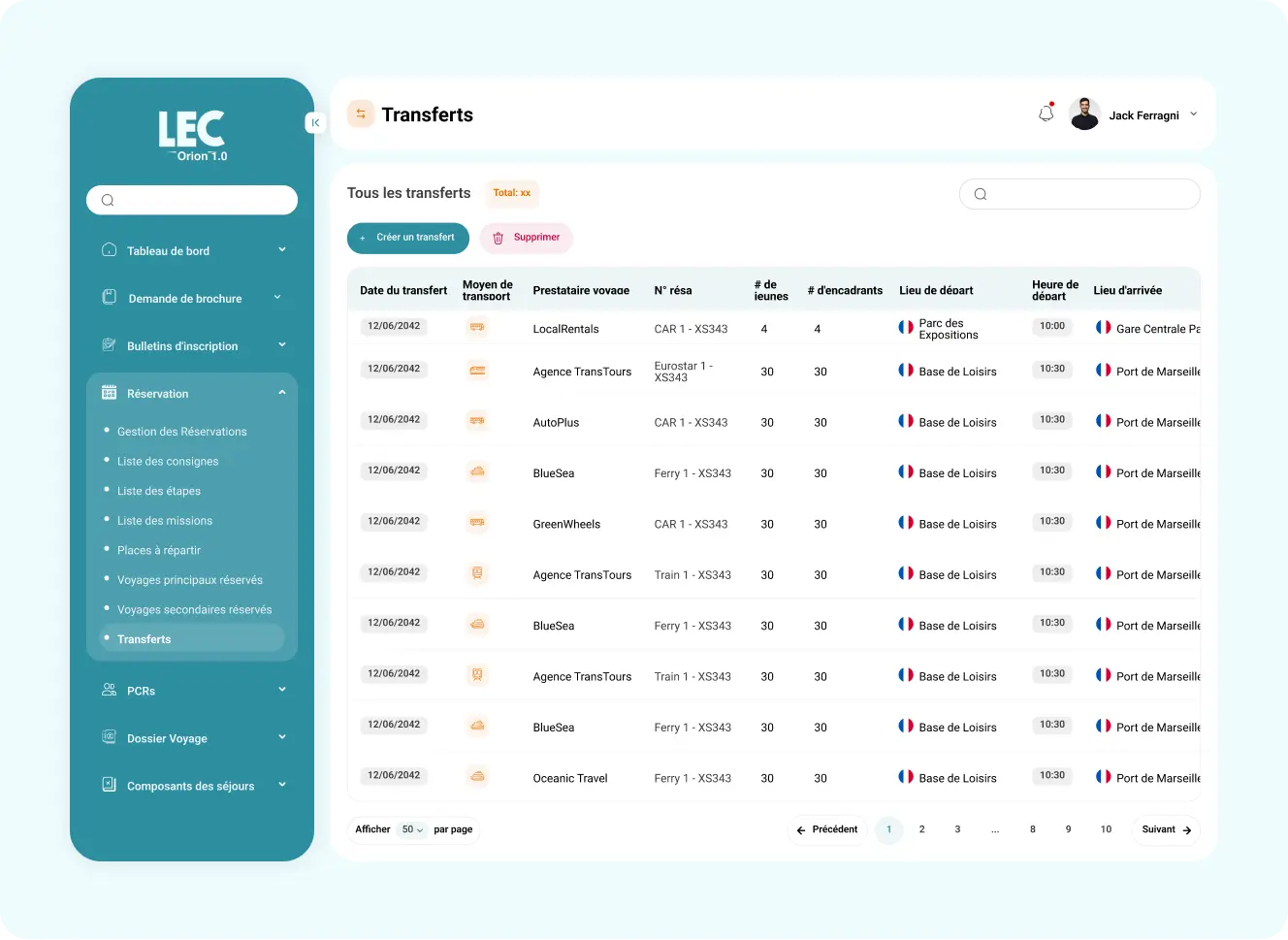Click the Tableau de bord home icon
Image resolution: width=1288 pixels, height=940 pixels.
coord(110,250)
